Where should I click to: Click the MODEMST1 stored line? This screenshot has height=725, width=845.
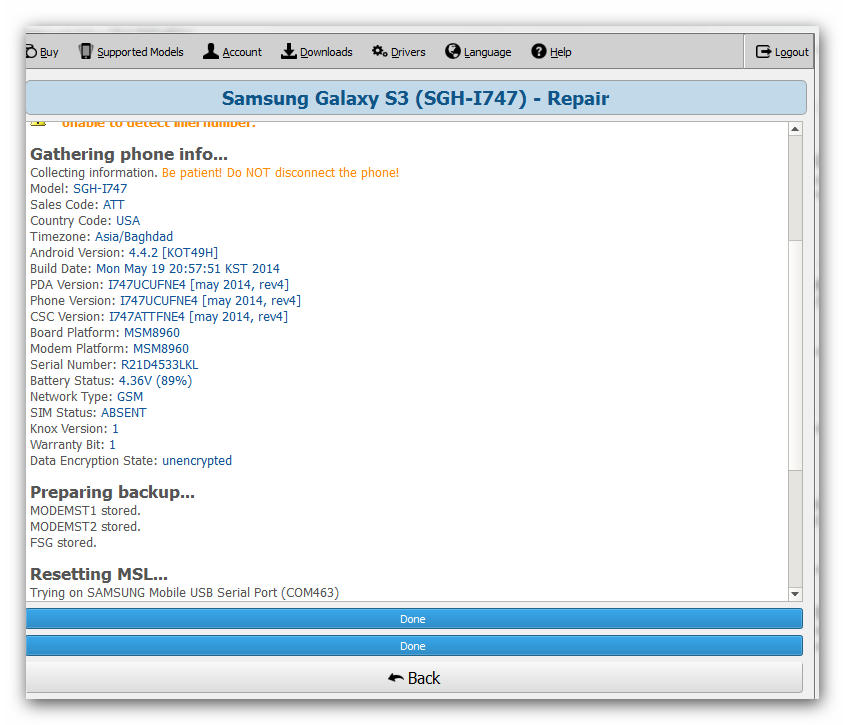point(85,510)
